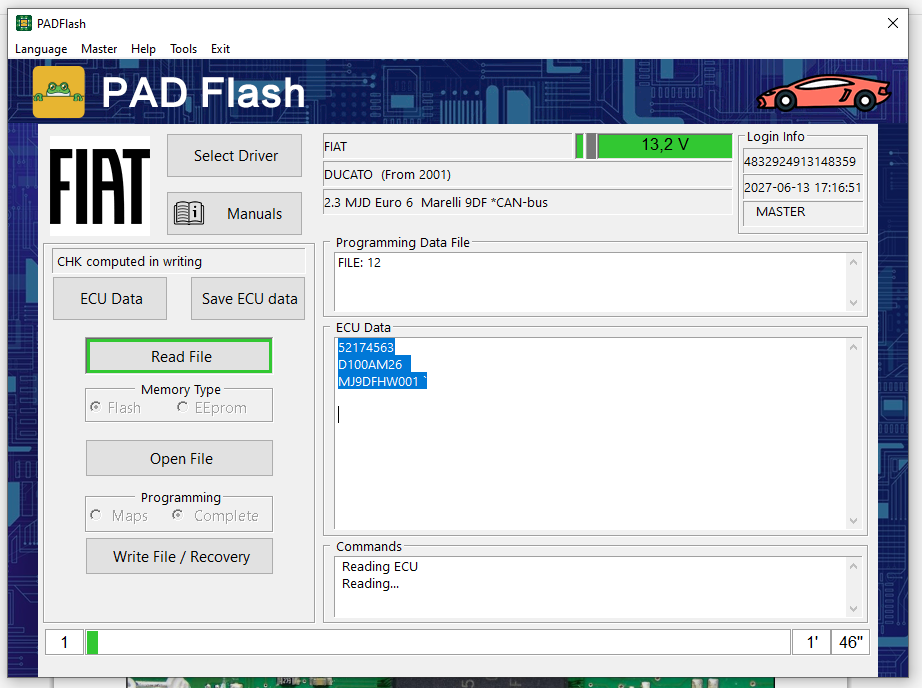922x688 pixels.
Task: Click the red sports car icon
Action: tap(823, 93)
